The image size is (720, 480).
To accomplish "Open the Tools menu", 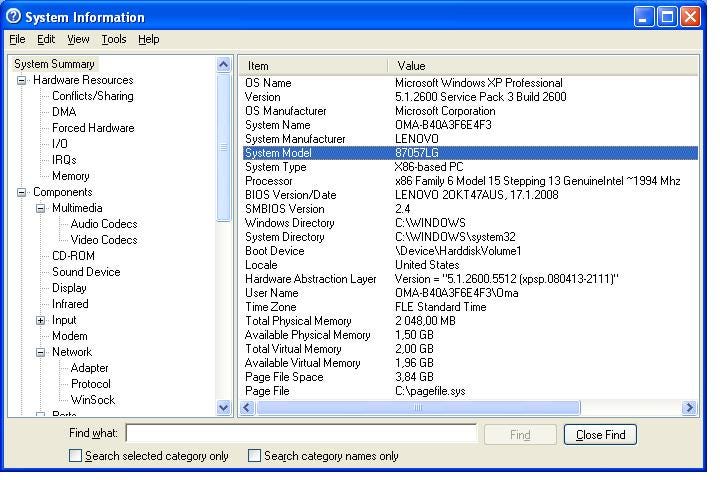I will 113,40.
